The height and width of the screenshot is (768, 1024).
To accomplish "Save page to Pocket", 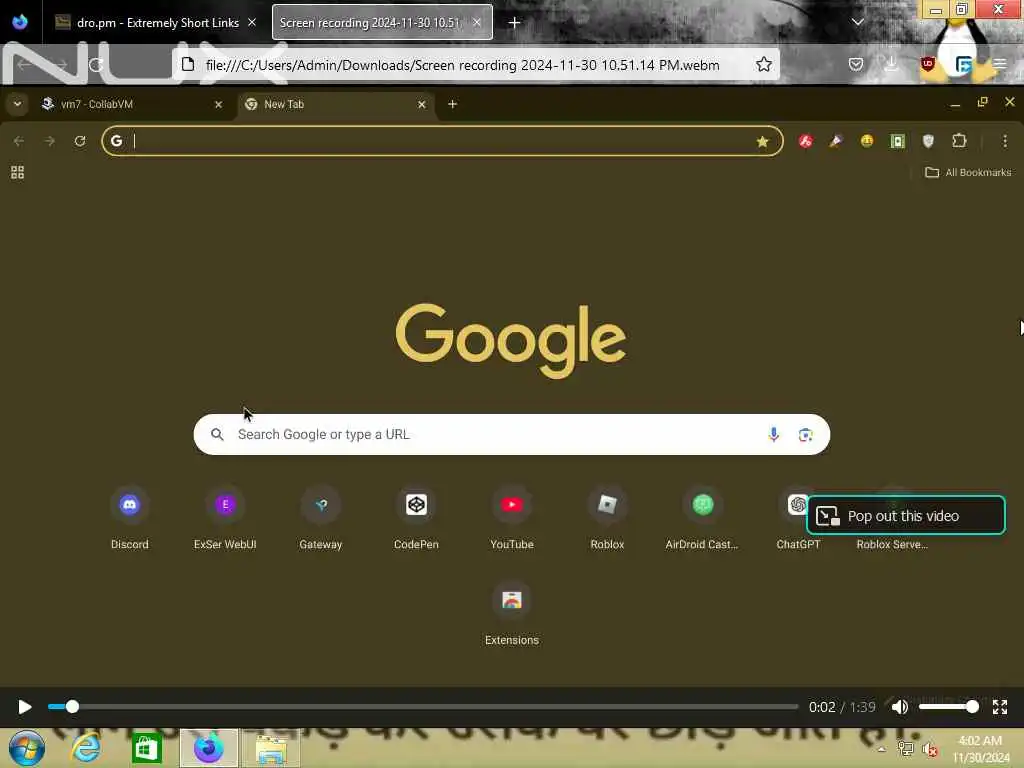I will pos(856,64).
